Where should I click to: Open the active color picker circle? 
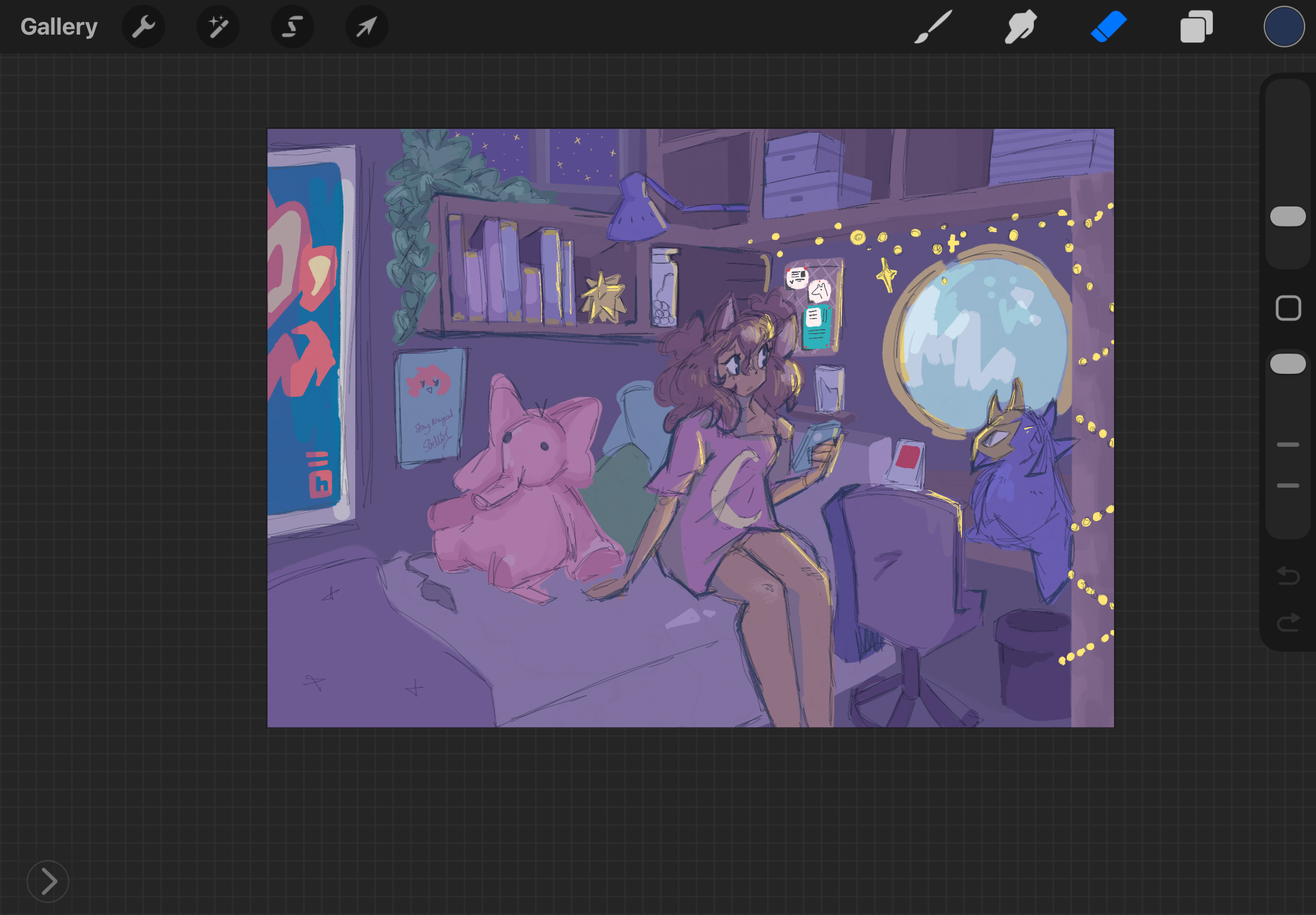coord(1284,27)
